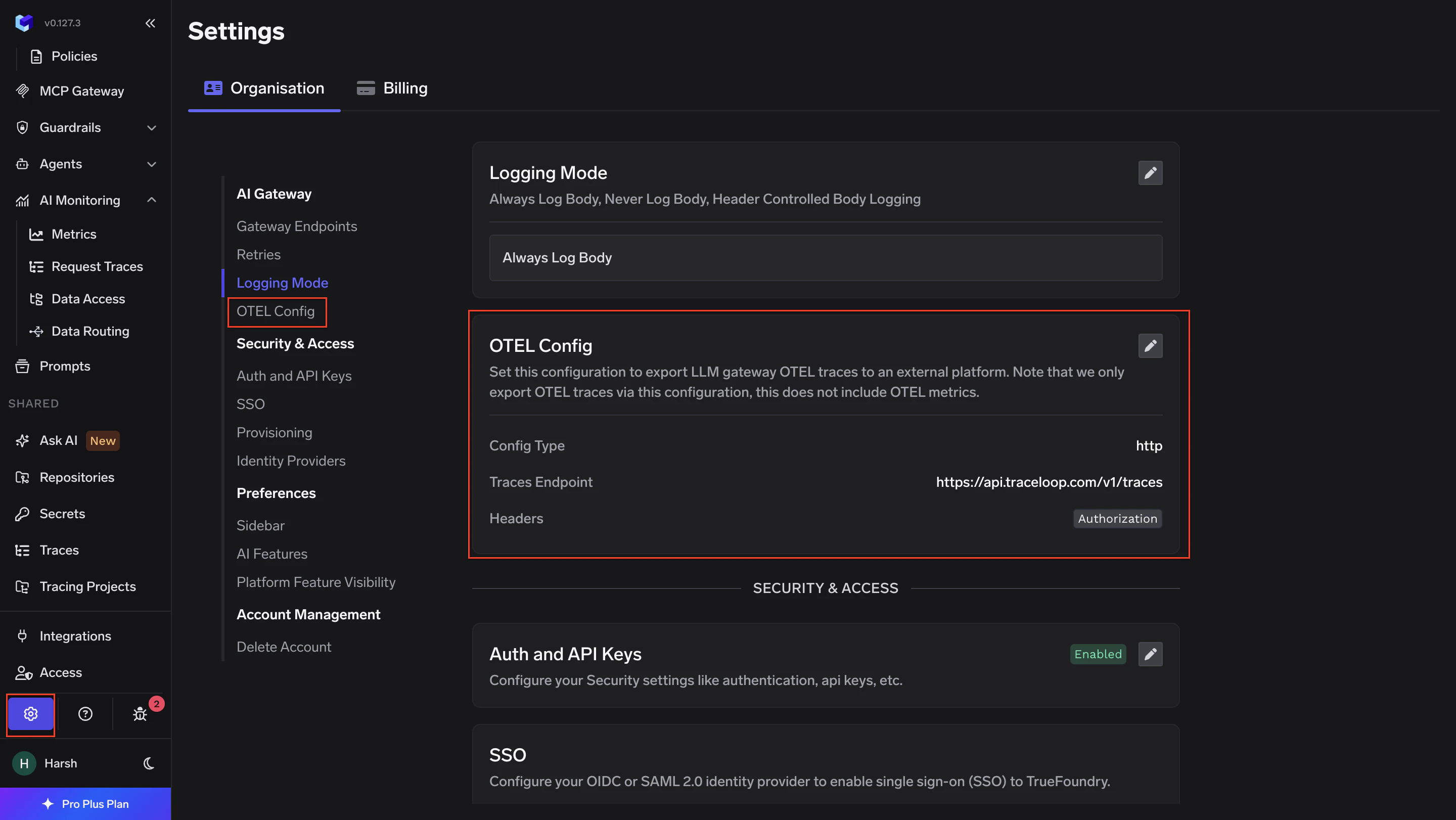1456x820 pixels.
Task: Edit OTEL Config with pencil icon
Action: click(1150, 346)
